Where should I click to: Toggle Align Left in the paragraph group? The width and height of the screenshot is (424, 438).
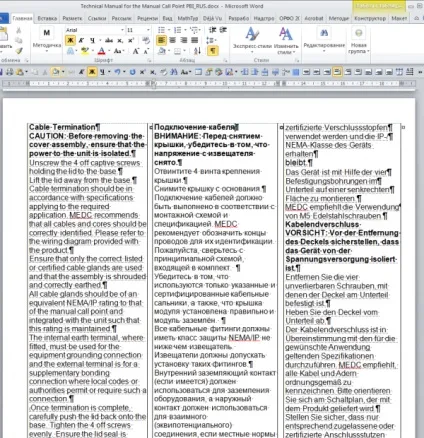pos(161,40)
